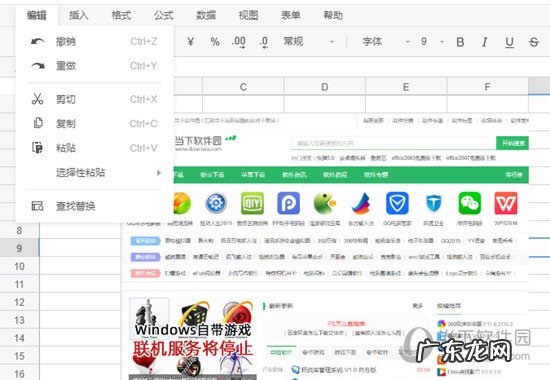The image size is (550, 380).
Task: Click the green pacman-style icon
Action: pyautogui.click(x=324, y=203)
